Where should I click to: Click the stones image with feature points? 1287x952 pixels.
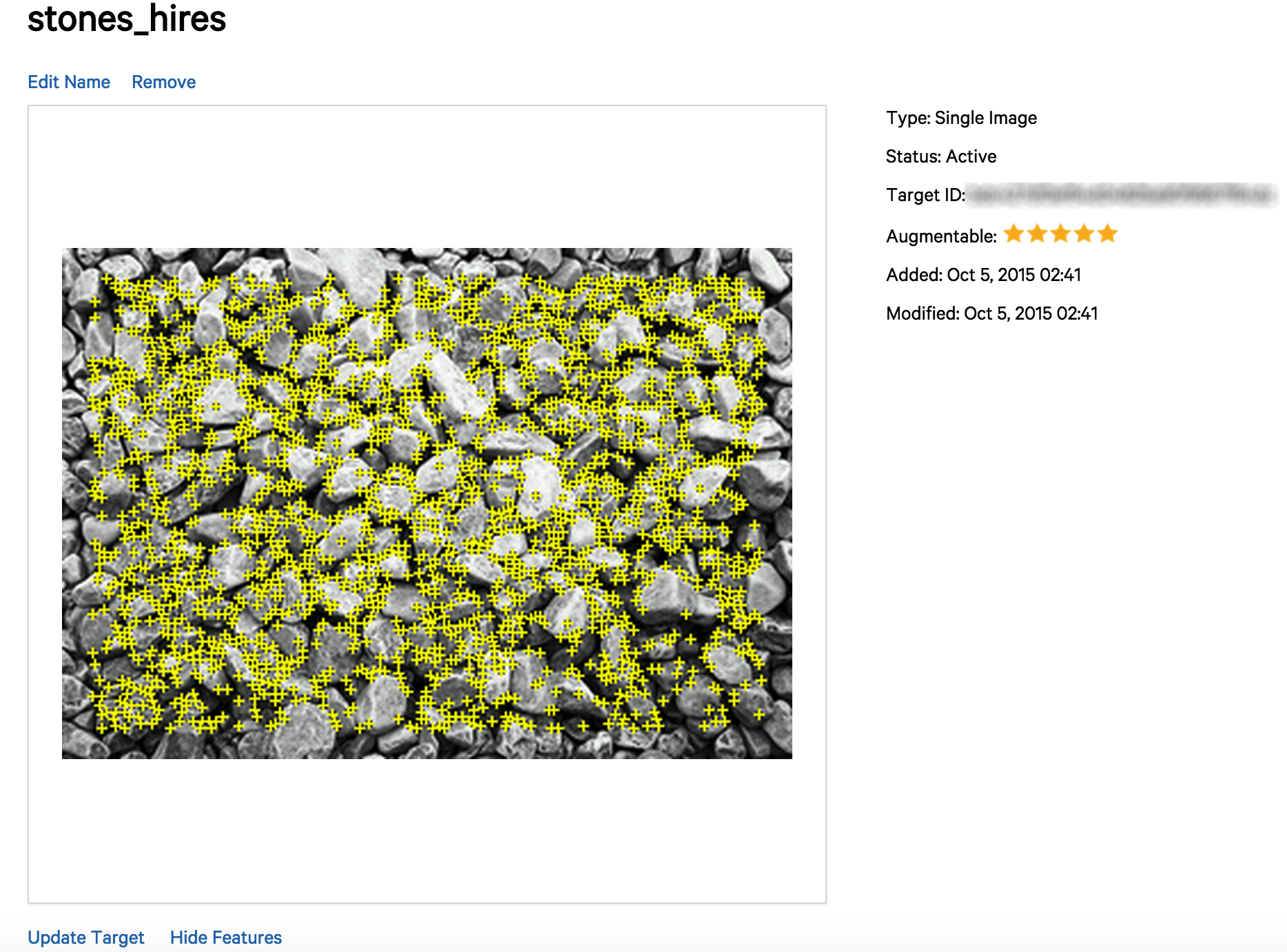[427, 504]
